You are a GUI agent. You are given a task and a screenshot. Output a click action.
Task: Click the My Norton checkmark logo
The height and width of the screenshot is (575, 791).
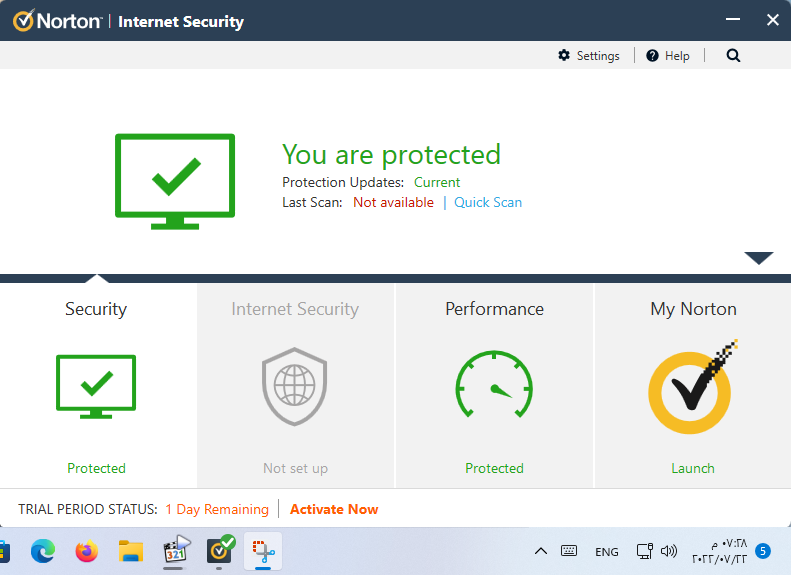click(693, 387)
